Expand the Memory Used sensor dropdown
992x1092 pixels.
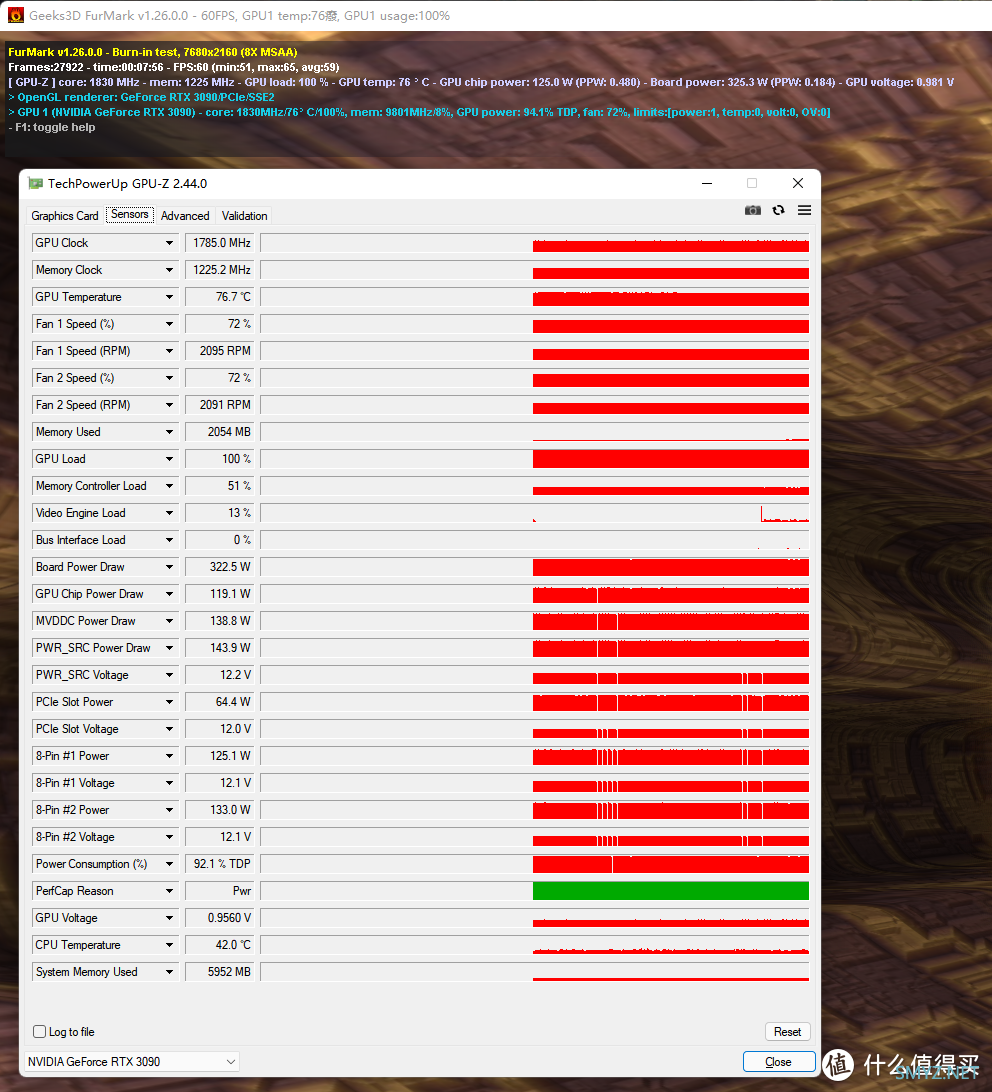(169, 432)
